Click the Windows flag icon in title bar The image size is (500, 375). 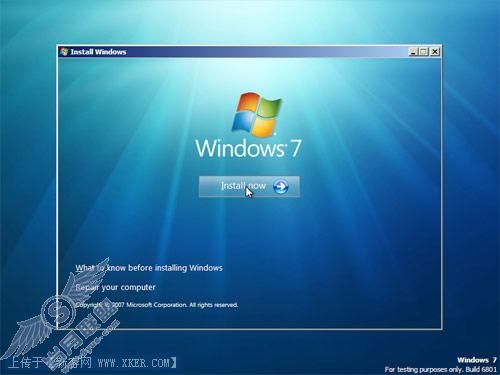tap(64, 52)
